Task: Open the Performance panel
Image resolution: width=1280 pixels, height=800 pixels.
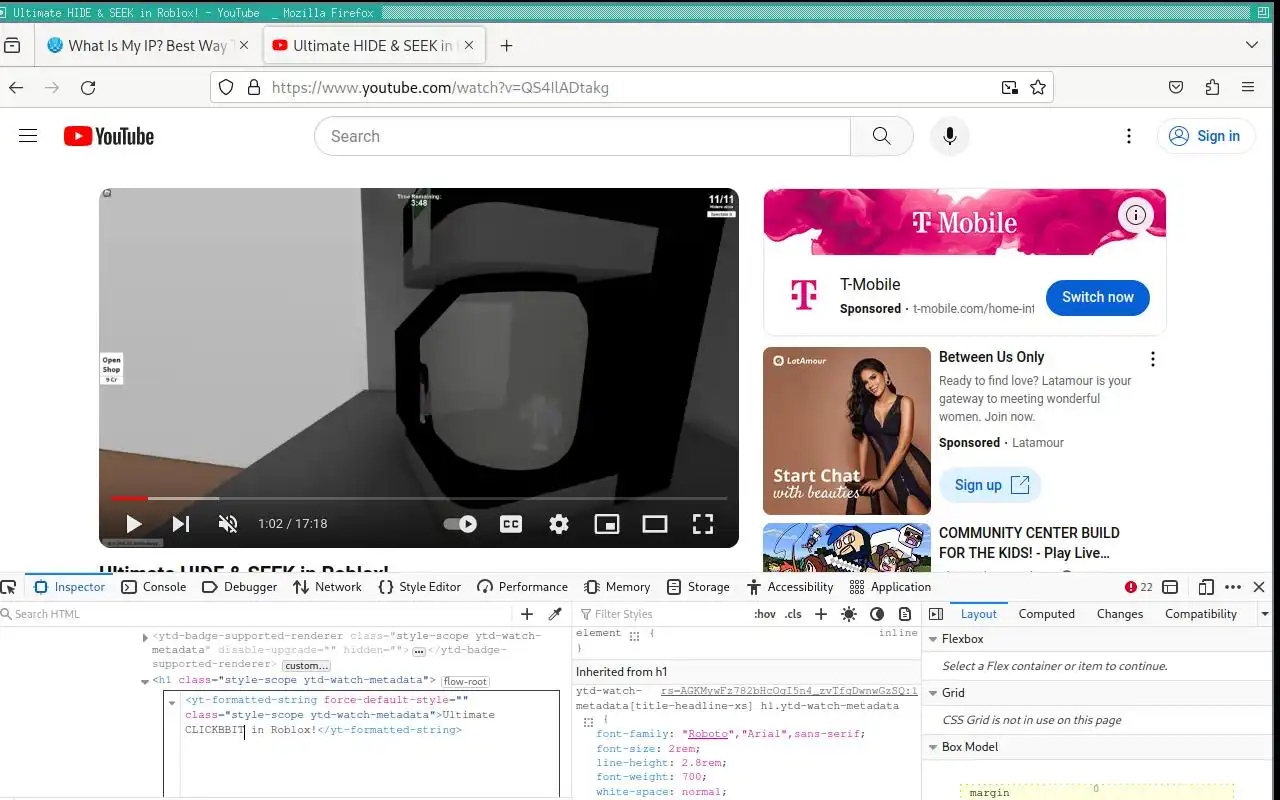Action: pyautogui.click(x=522, y=587)
